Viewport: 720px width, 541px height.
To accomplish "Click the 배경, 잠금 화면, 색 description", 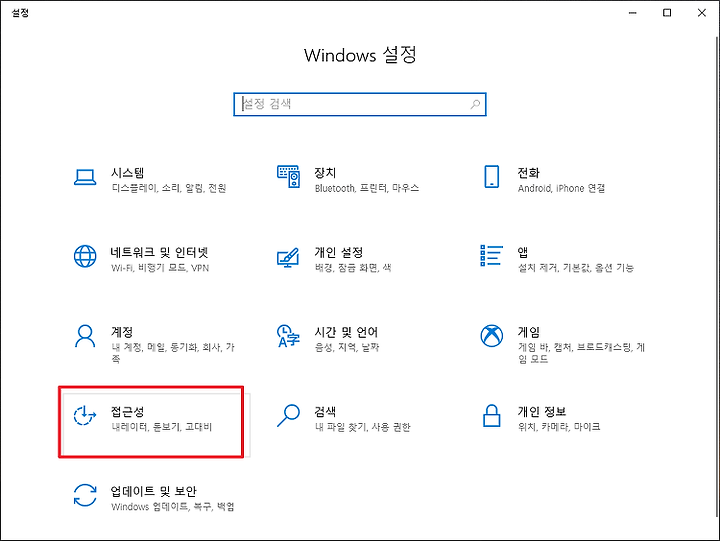I will pos(353,268).
